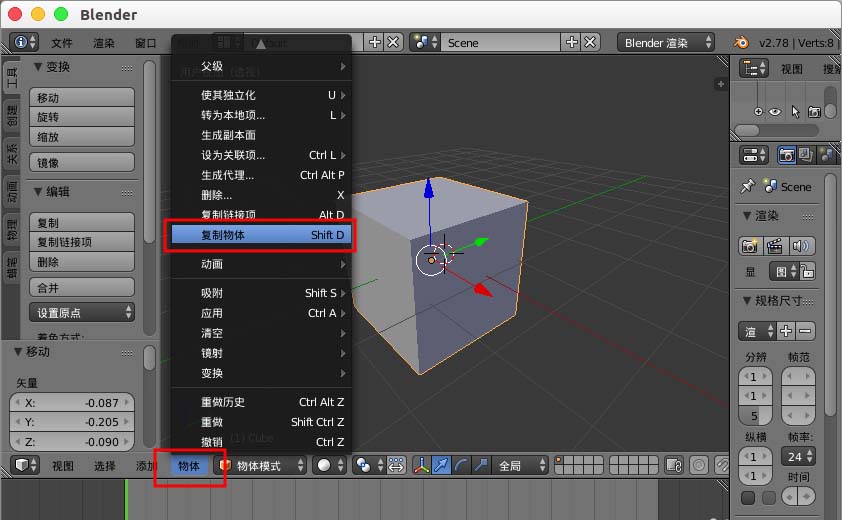Image resolution: width=842 pixels, height=520 pixels.
Task: Enable the rotate manipulator arc
Action: coord(461,465)
